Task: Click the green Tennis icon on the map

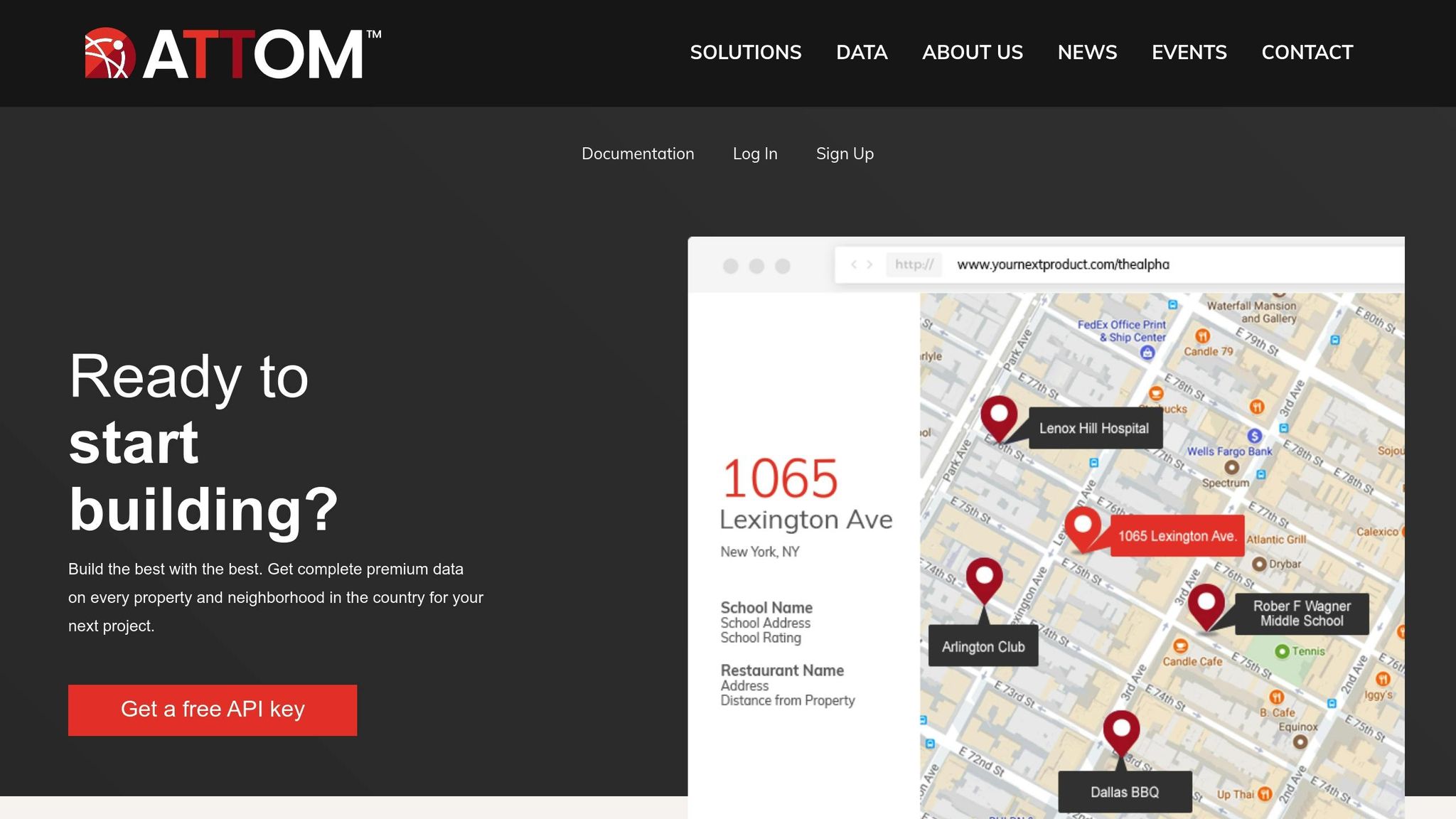Action: pyautogui.click(x=1281, y=651)
